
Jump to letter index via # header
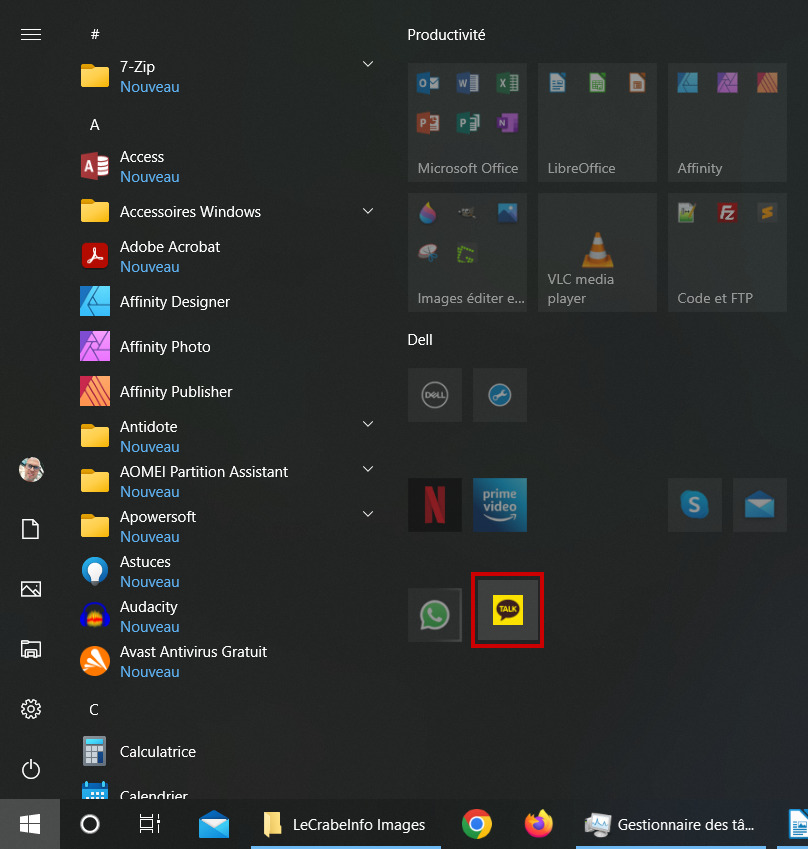[x=95, y=35]
